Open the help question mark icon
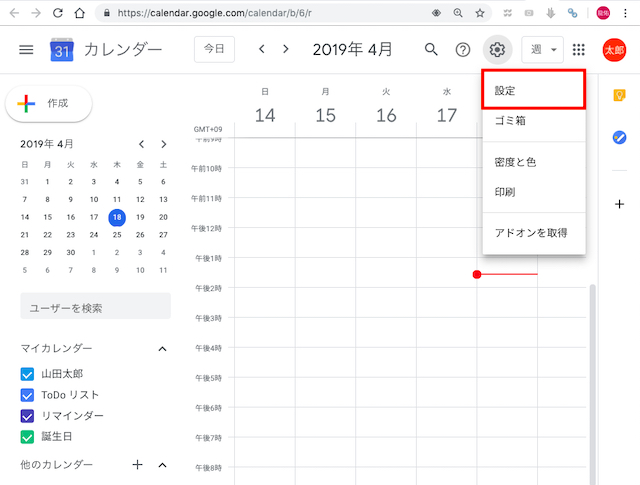This screenshot has height=485, width=640. [462, 50]
